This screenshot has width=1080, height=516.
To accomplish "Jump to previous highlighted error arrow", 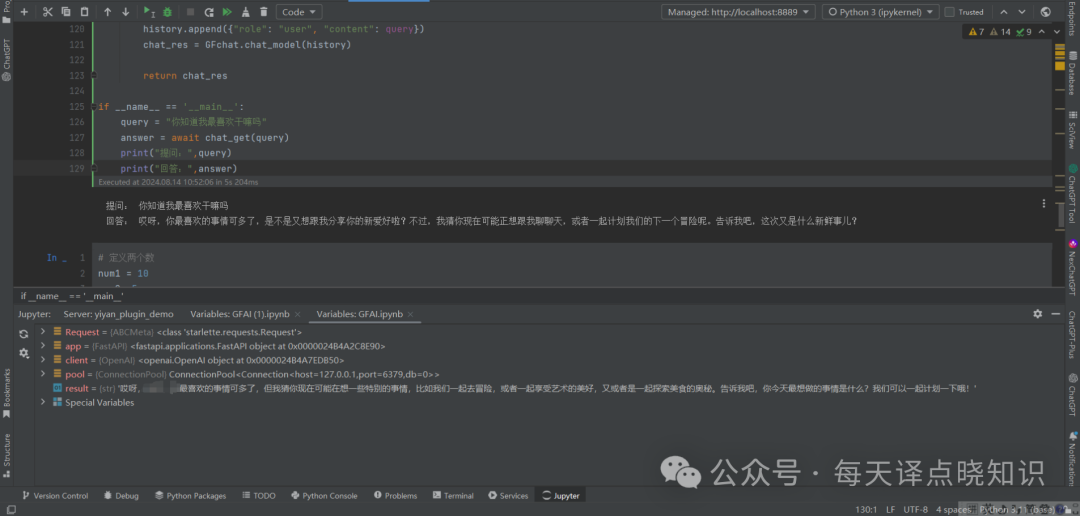I will click(x=1043, y=32).
